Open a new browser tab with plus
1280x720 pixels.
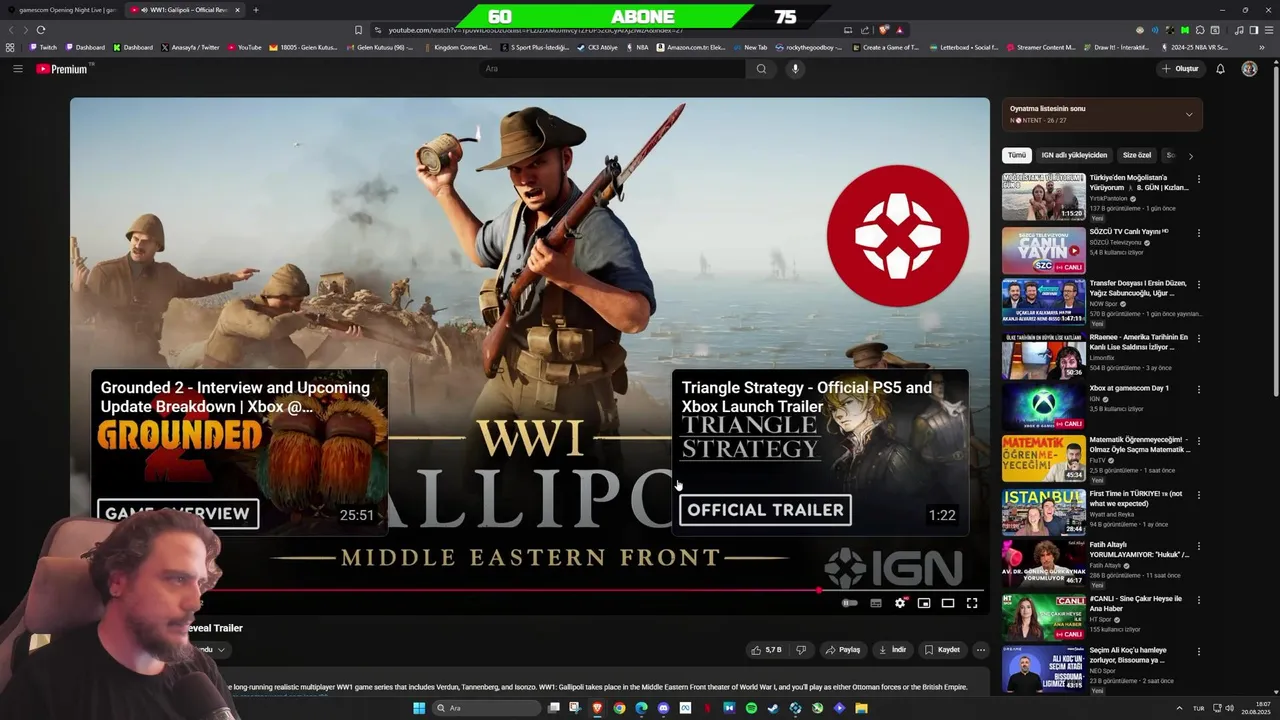256,10
